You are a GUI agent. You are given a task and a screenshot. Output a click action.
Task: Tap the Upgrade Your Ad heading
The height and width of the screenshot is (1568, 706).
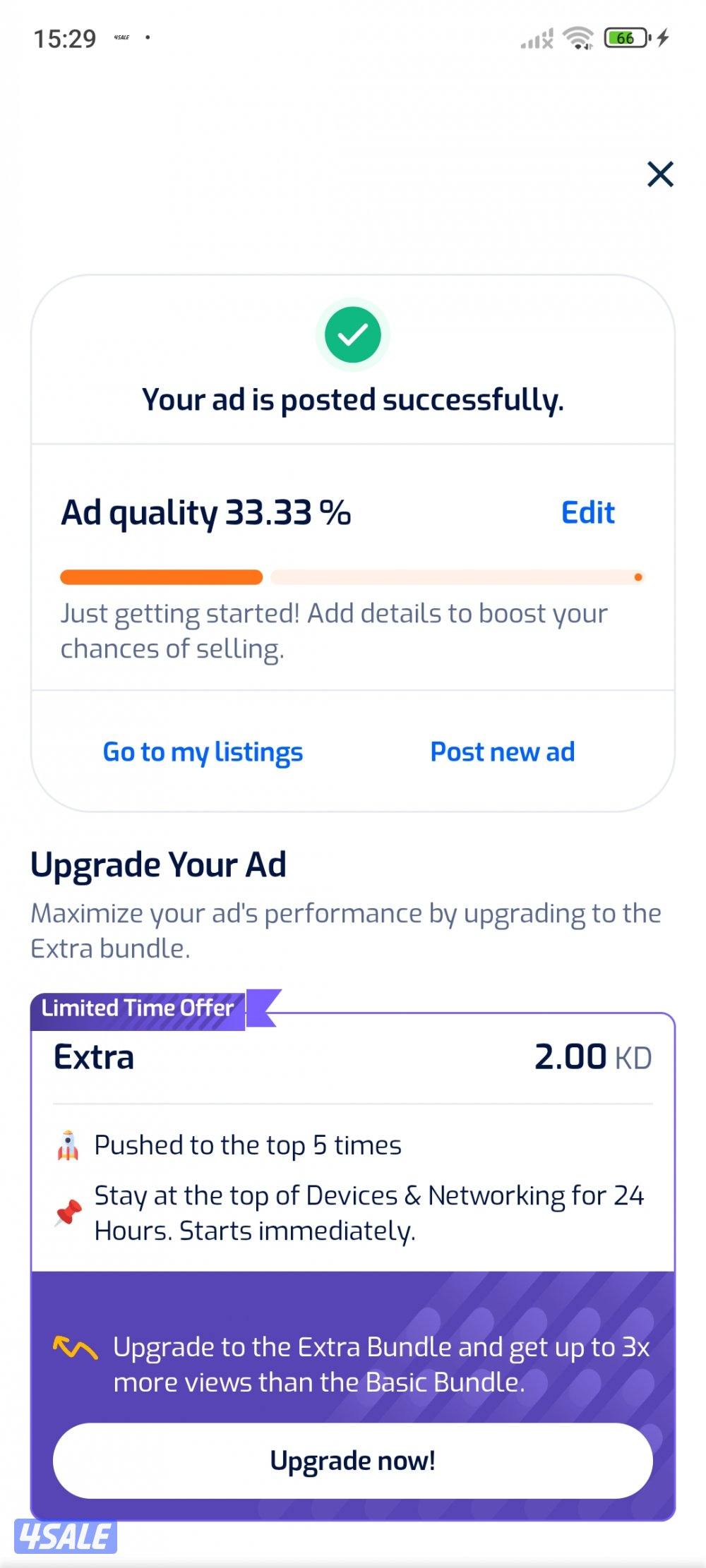click(x=158, y=864)
